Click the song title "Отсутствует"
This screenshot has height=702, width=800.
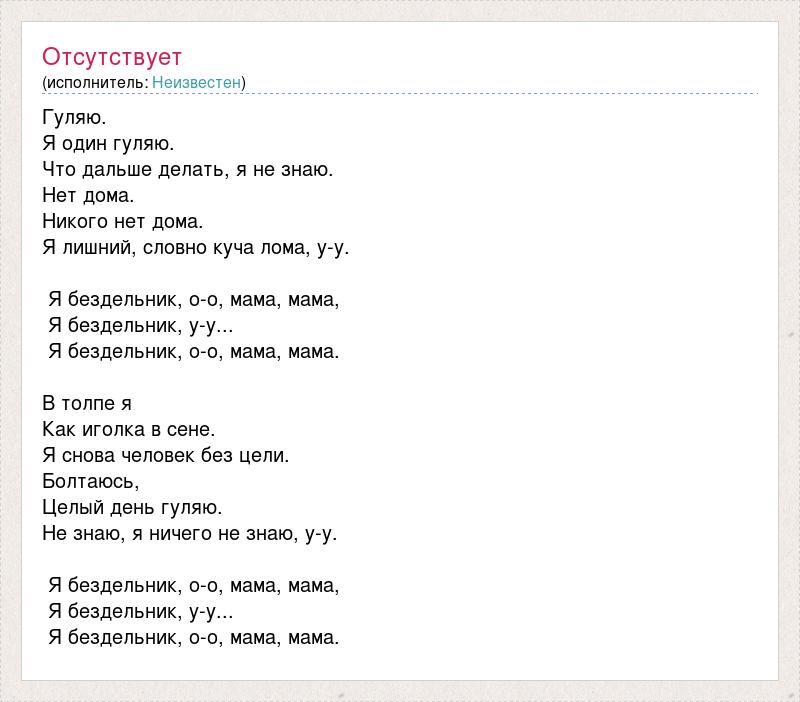112,56
